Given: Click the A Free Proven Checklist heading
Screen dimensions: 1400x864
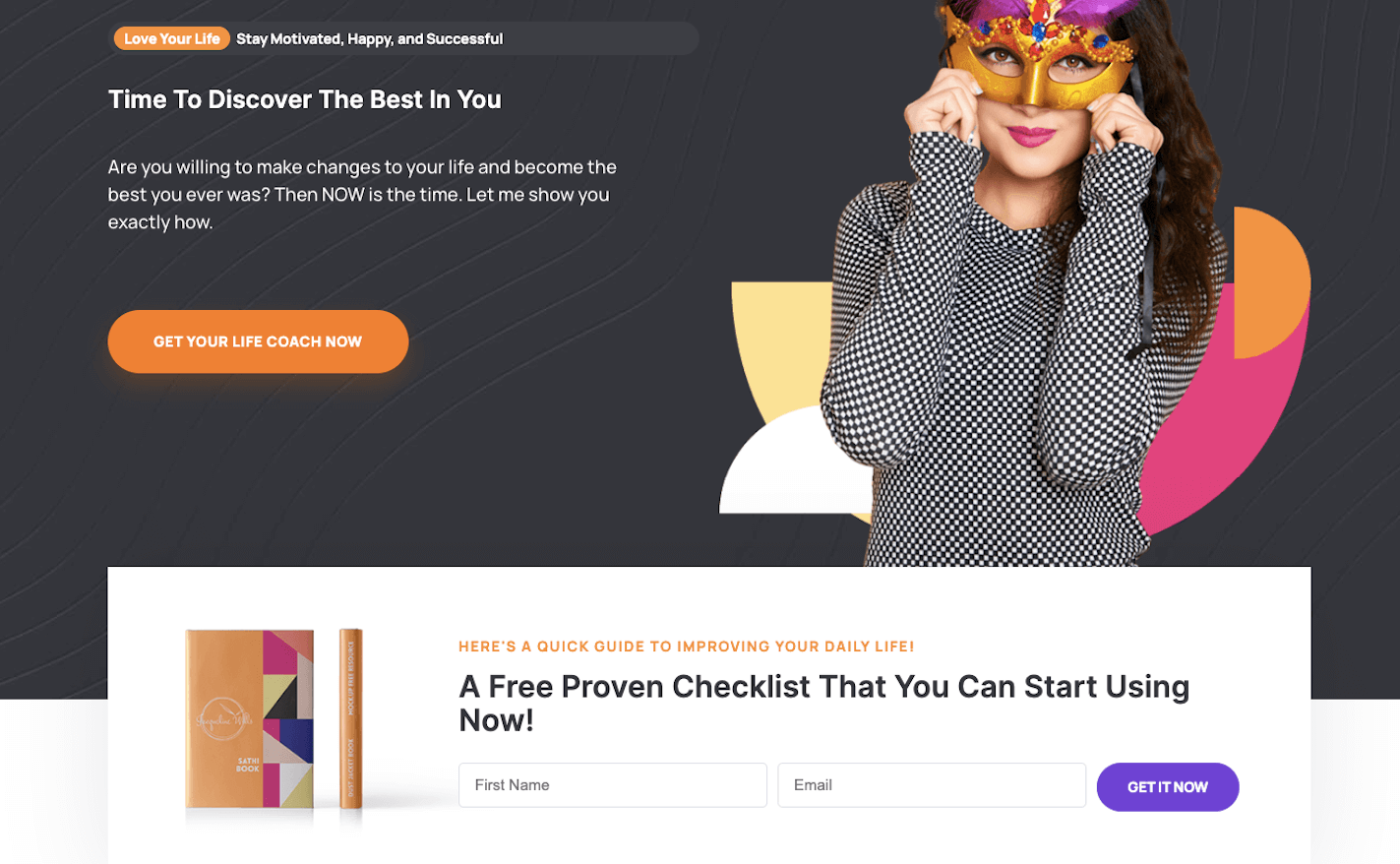Looking at the screenshot, I should (x=824, y=703).
